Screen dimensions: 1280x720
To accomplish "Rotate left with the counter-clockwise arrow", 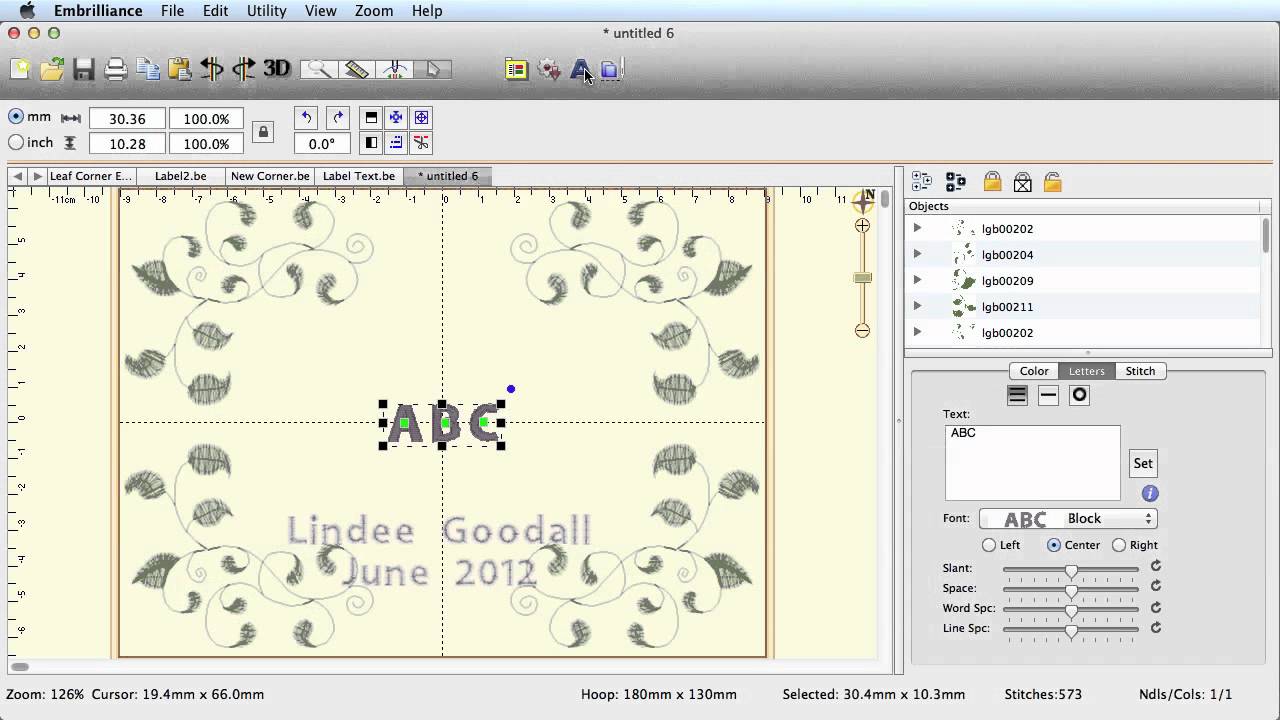I will 306,117.
